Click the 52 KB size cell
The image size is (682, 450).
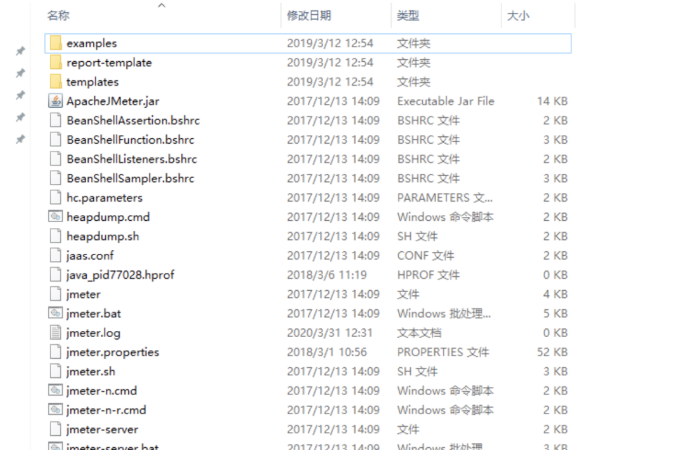point(552,352)
